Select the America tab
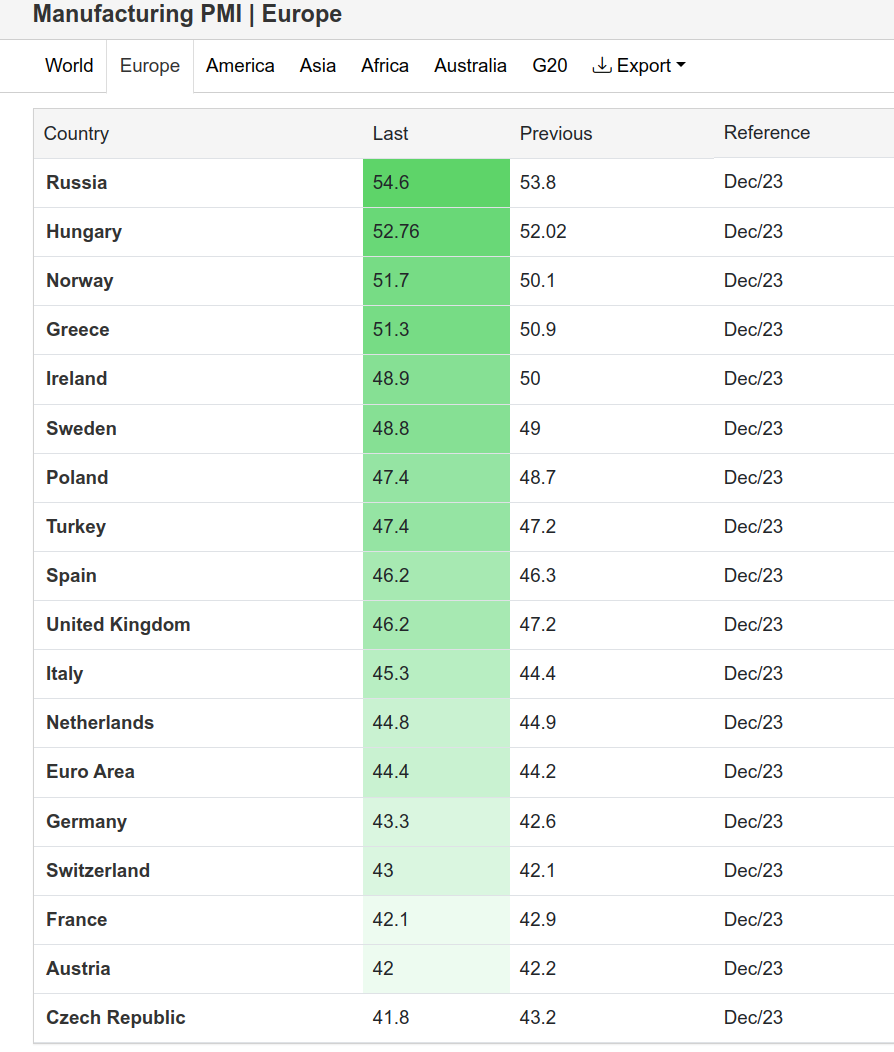 point(240,66)
